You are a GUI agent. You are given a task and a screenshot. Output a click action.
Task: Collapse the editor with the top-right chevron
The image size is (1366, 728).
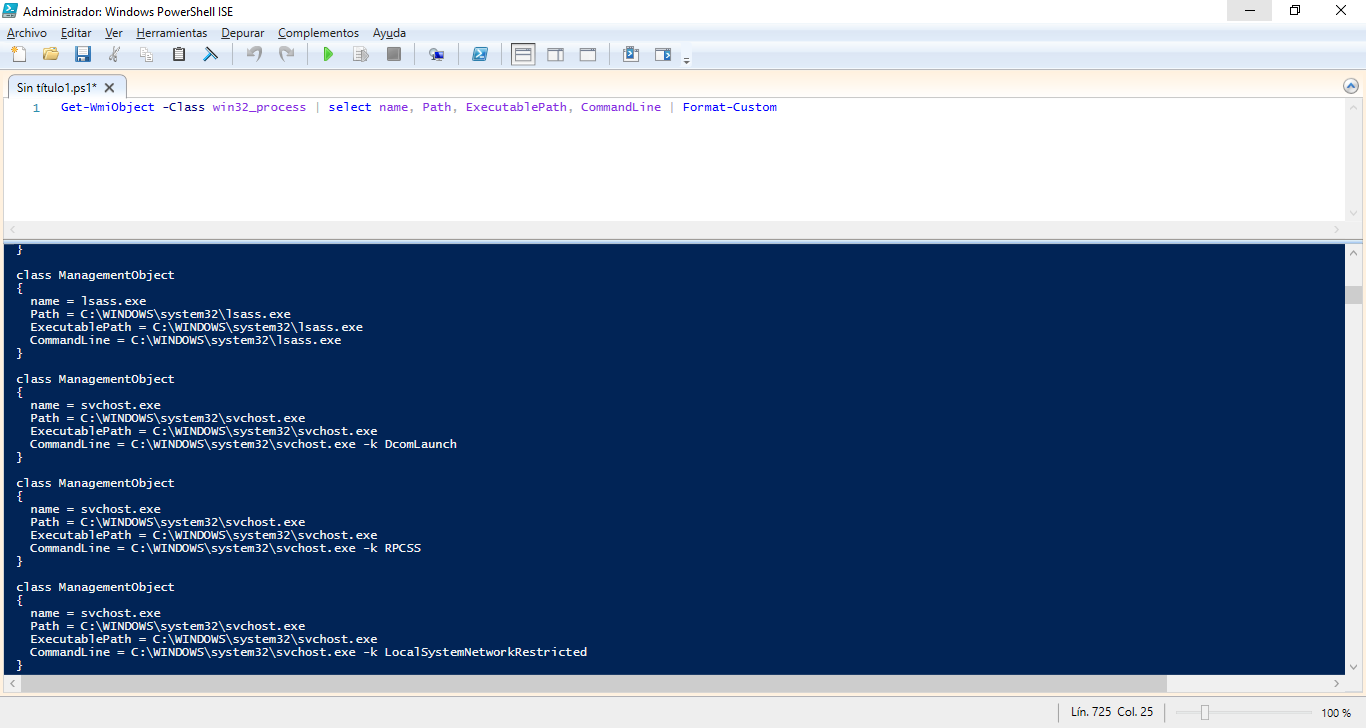[x=1352, y=85]
